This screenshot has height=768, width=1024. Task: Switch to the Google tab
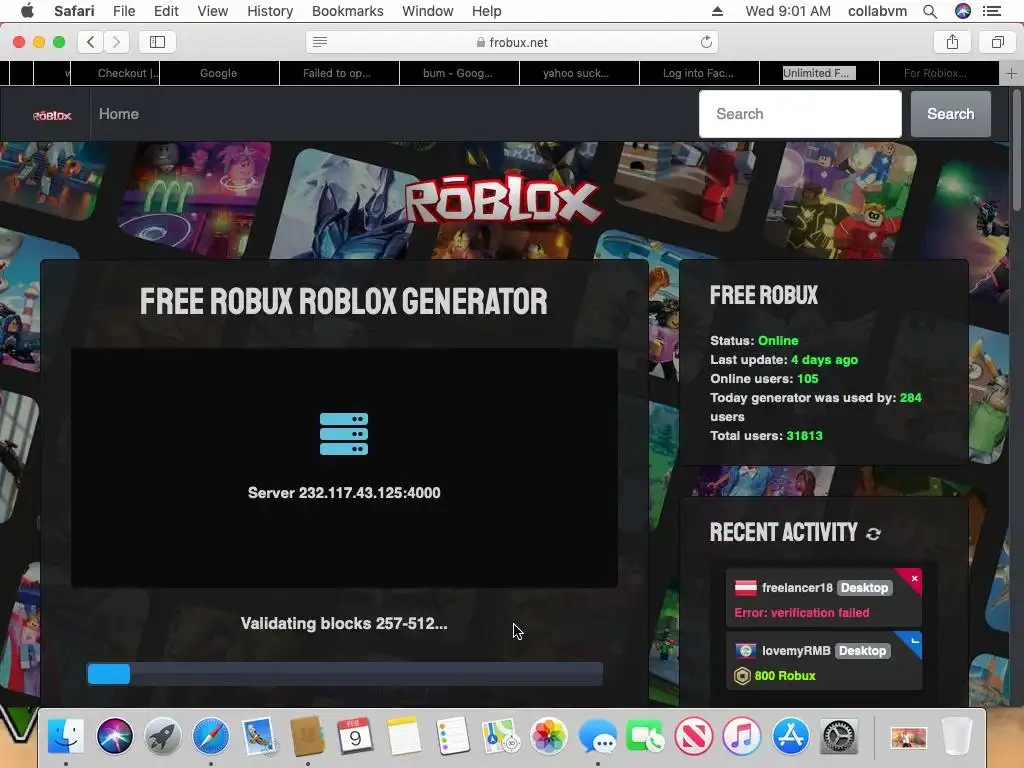tap(219, 73)
